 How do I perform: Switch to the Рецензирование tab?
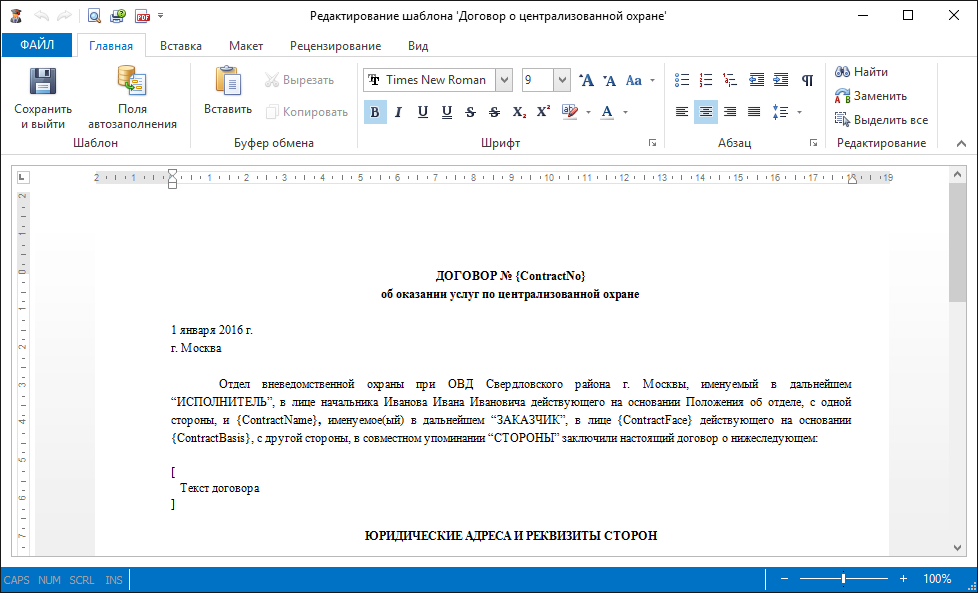(336, 46)
